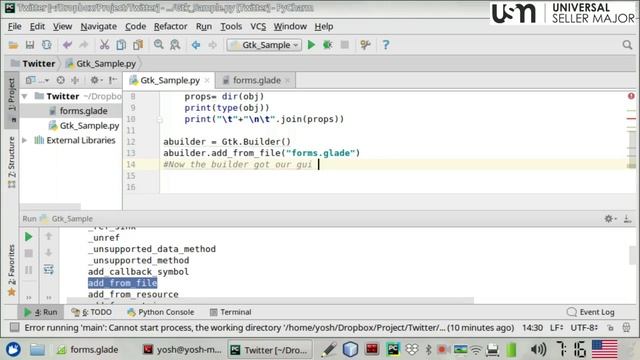Click the error indicator at the editor top right
The image size is (640, 360).
click(631, 96)
